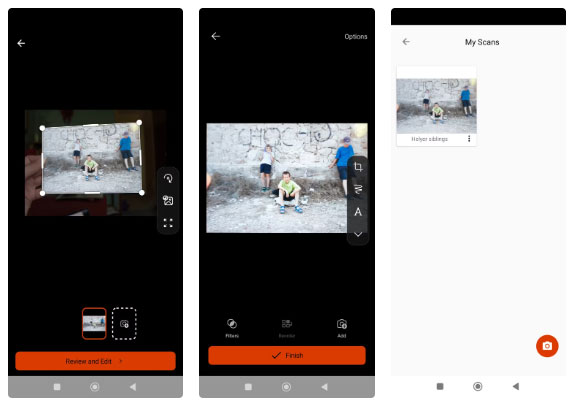575x413 pixels.
Task: Tap the image import icon below rotate
Action: (168, 201)
